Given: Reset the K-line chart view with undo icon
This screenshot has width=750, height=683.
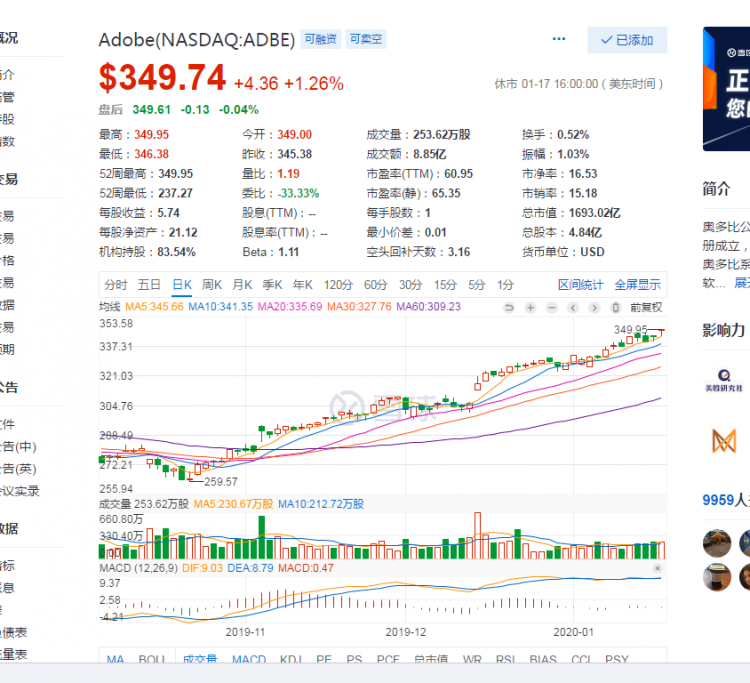Looking at the screenshot, I should coord(509,308).
